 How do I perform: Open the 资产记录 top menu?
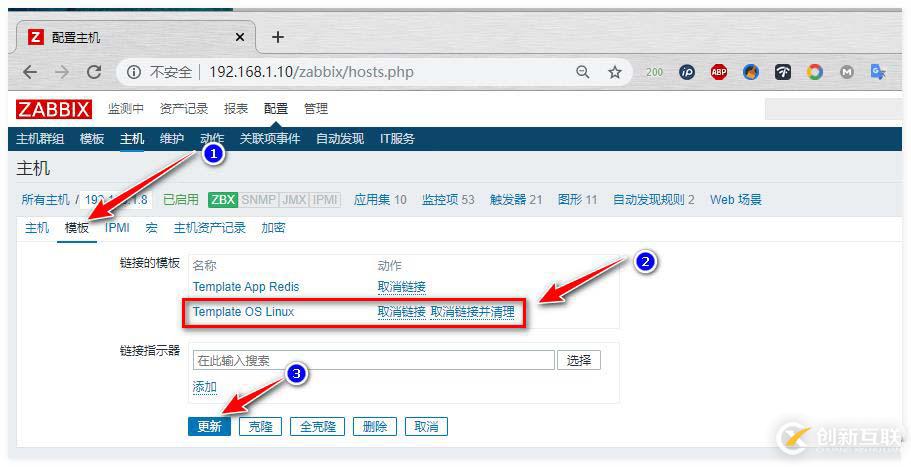pos(184,109)
